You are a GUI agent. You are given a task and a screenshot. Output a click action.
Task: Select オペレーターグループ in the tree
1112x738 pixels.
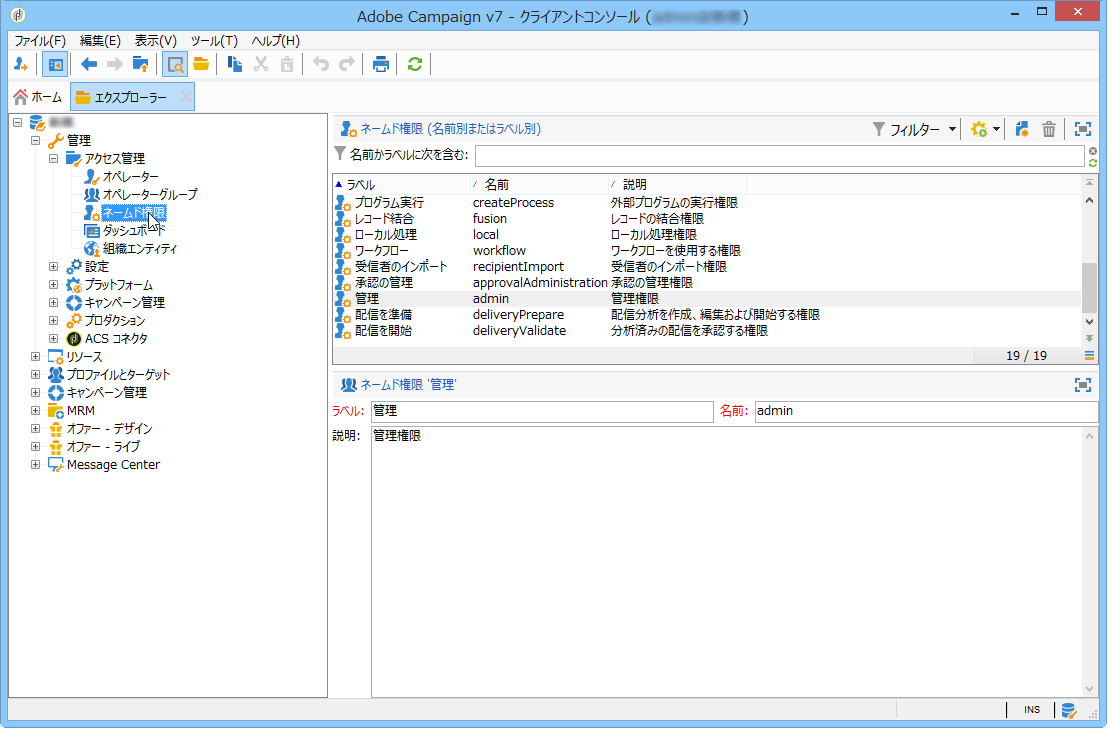point(150,194)
